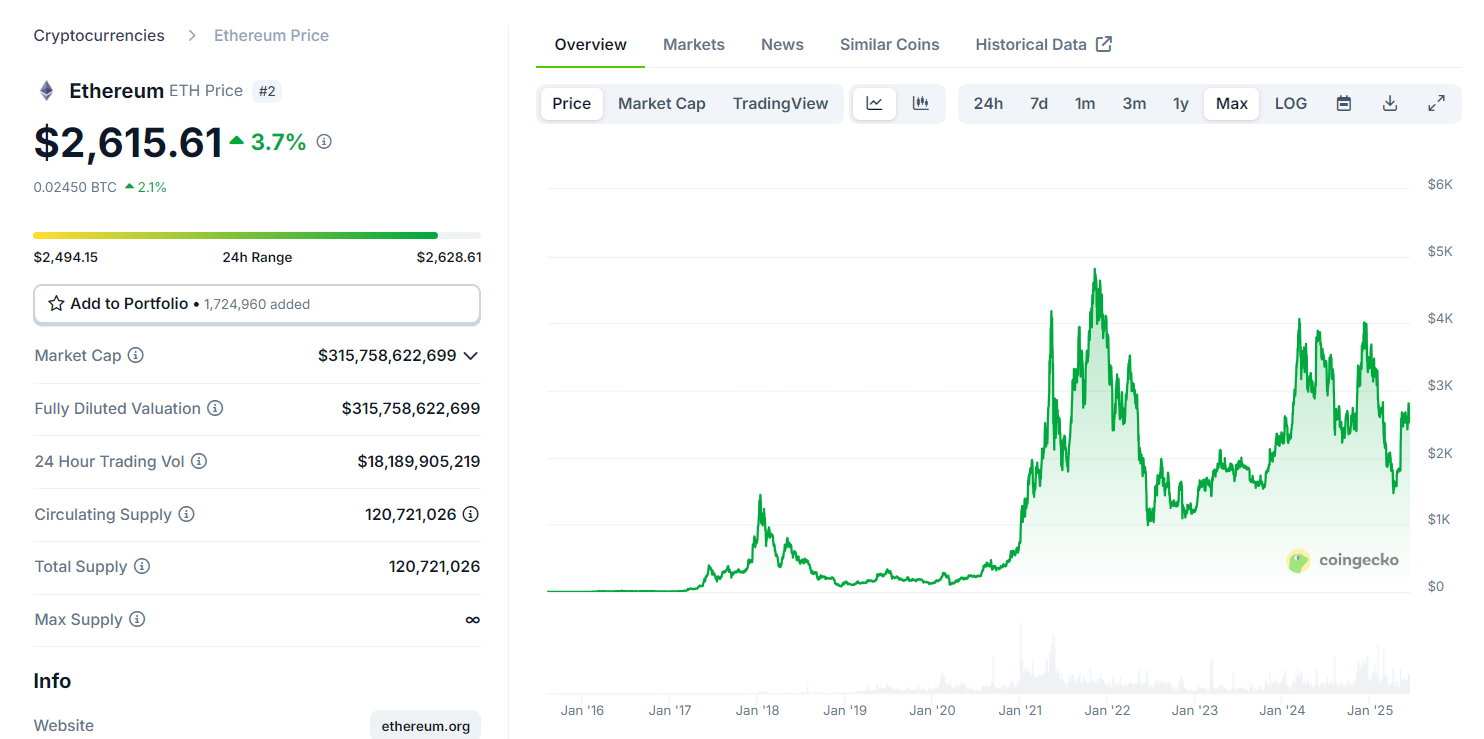Click the 24h Range progress bar
Viewport: 1484px width, 739px height.
pos(257,236)
